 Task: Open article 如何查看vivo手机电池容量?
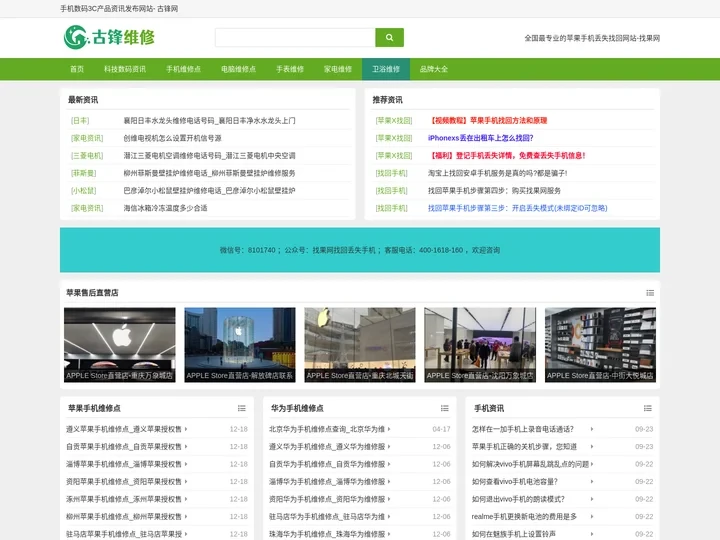tap(515, 482)
